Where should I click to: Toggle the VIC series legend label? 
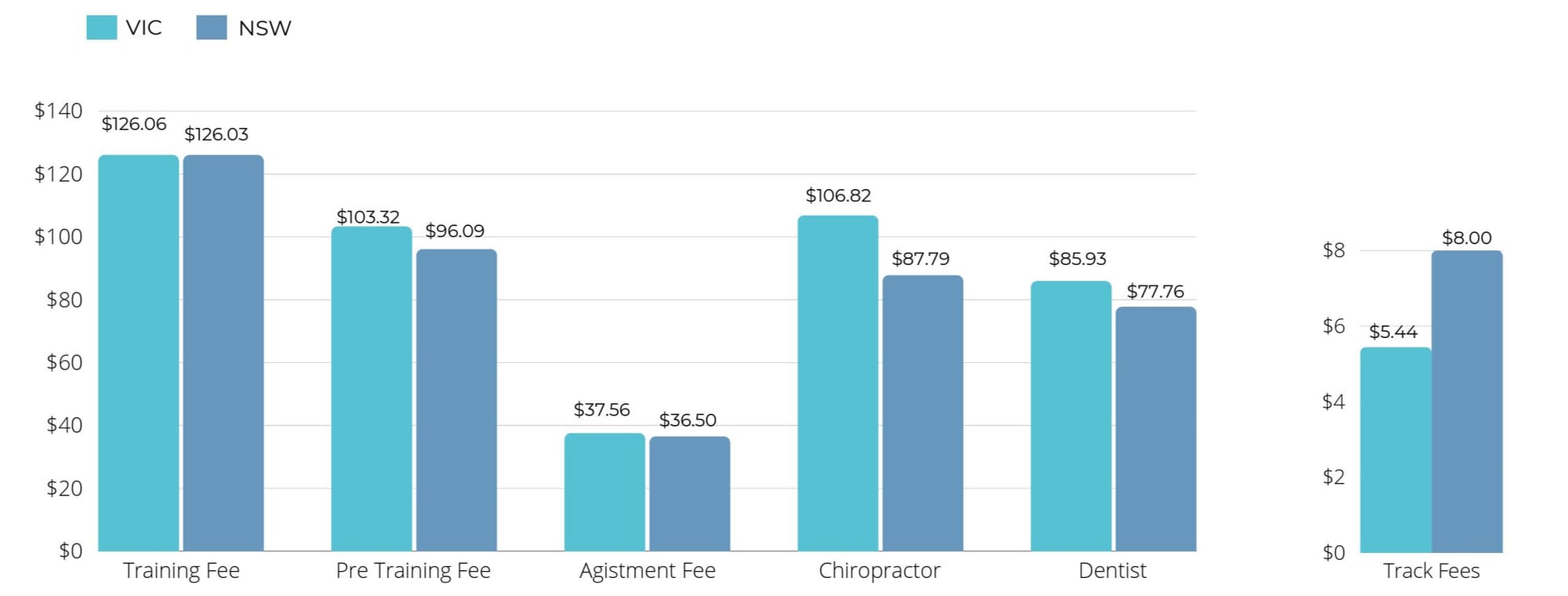point(143,28)
